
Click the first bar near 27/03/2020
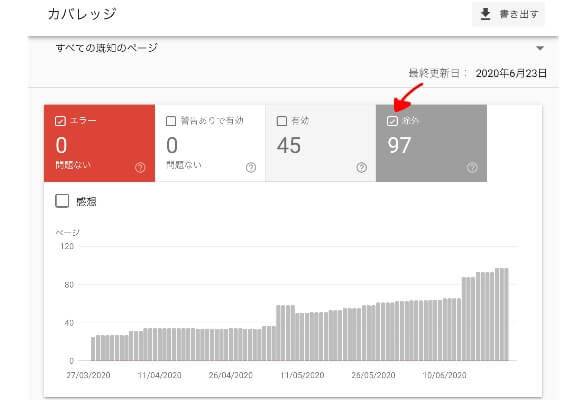click(93, 349)
